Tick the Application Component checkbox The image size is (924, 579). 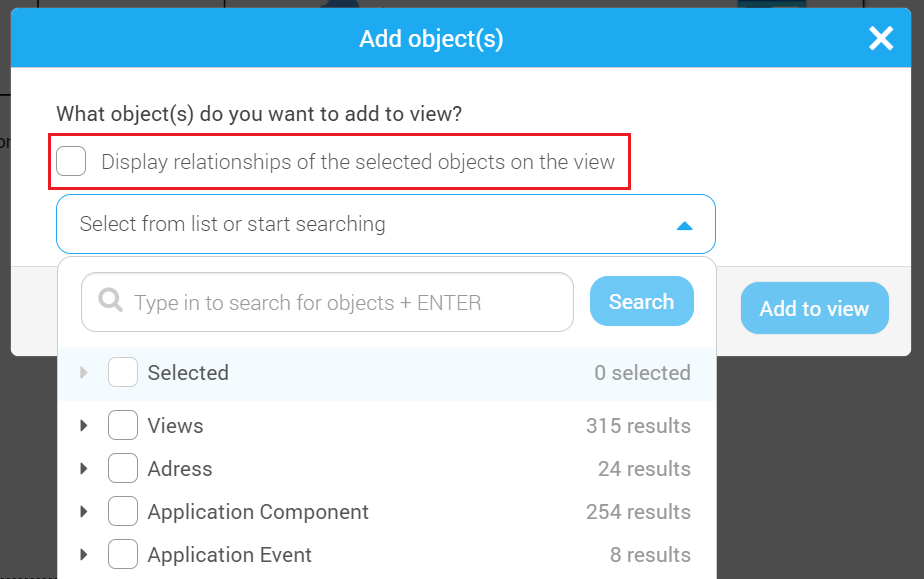pyautogui.click(x=123, y=511)
